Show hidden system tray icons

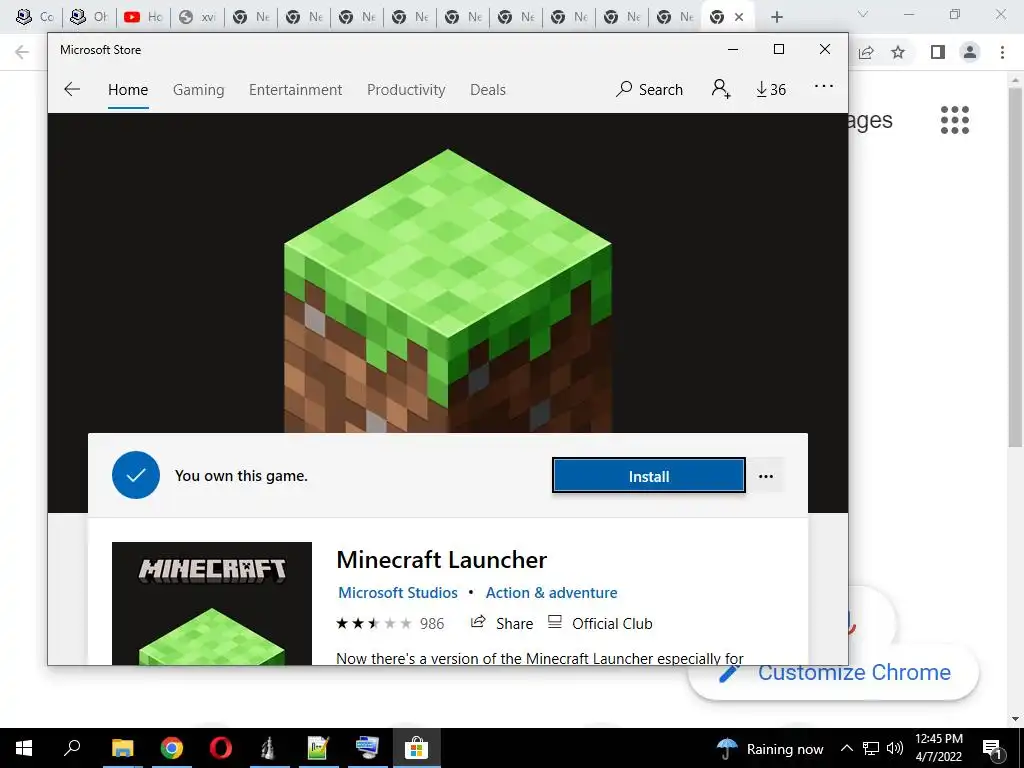[x=846, y=748]
